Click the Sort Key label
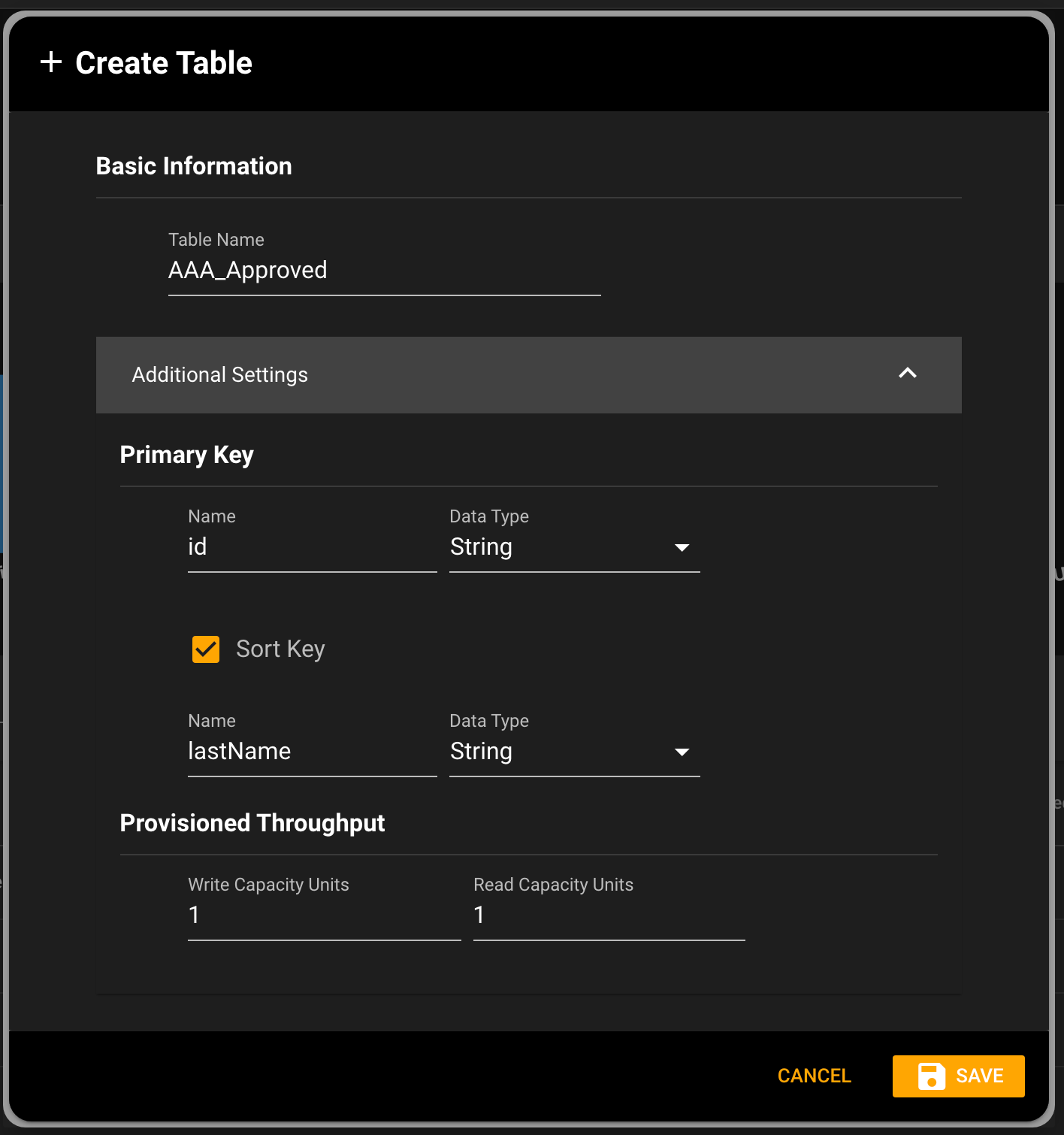Screen dimensions: 1064x1135 (280, 649)
